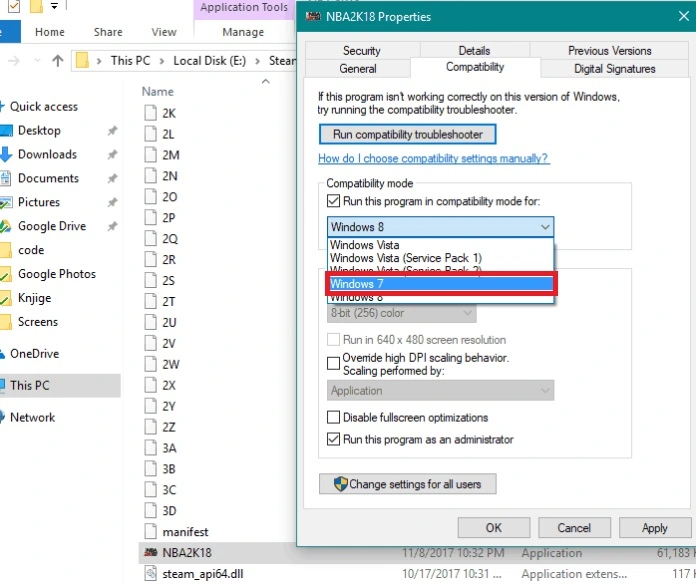This screenshot has width=696, height=585.
Task: Click the properties checkmark icon in quick toolbar
Action: 14,6
